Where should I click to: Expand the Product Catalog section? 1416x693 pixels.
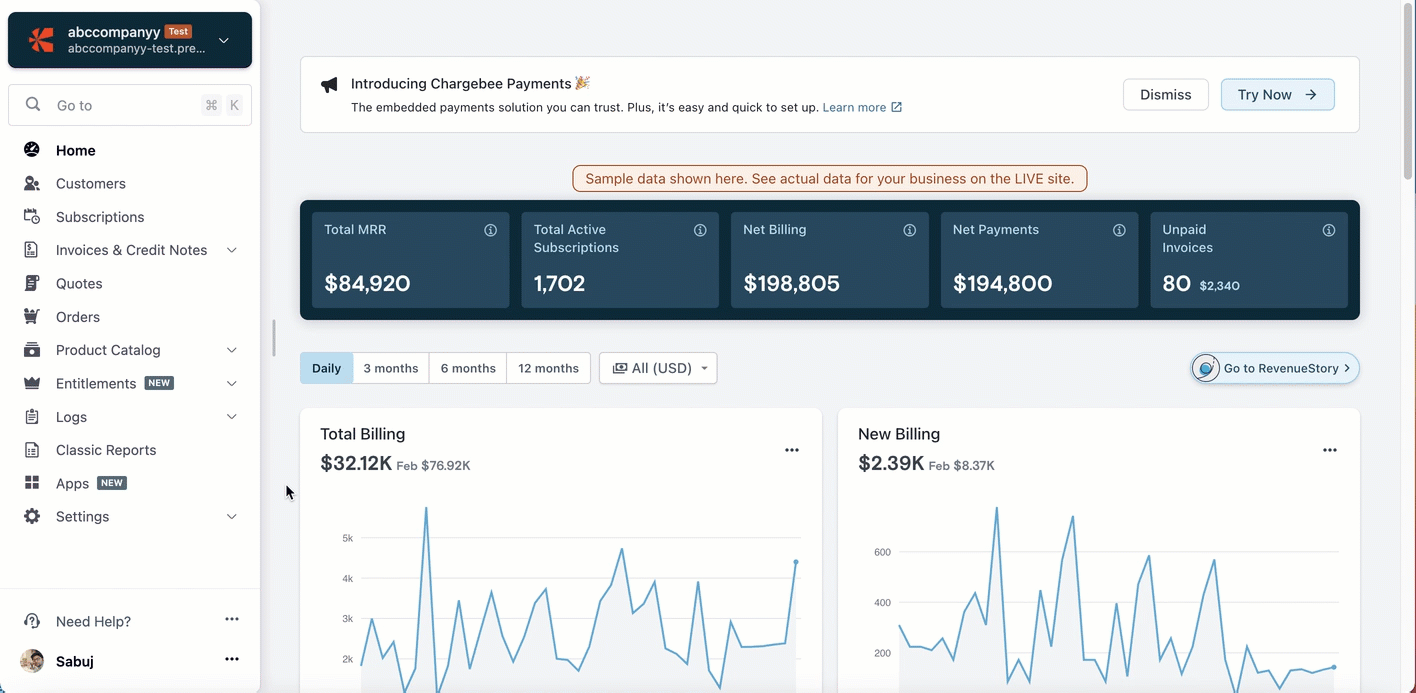pos(232,350)
